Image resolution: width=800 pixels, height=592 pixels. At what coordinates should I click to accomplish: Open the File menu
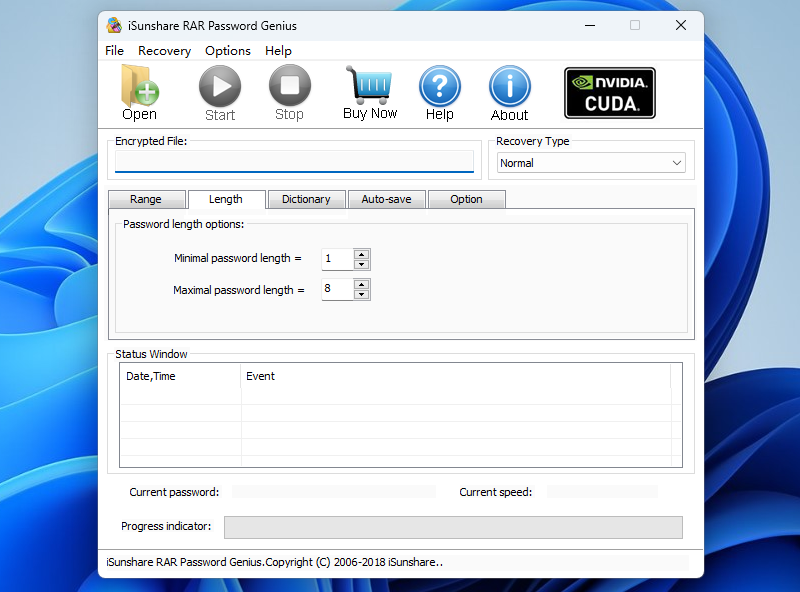[x=114, y=50]
